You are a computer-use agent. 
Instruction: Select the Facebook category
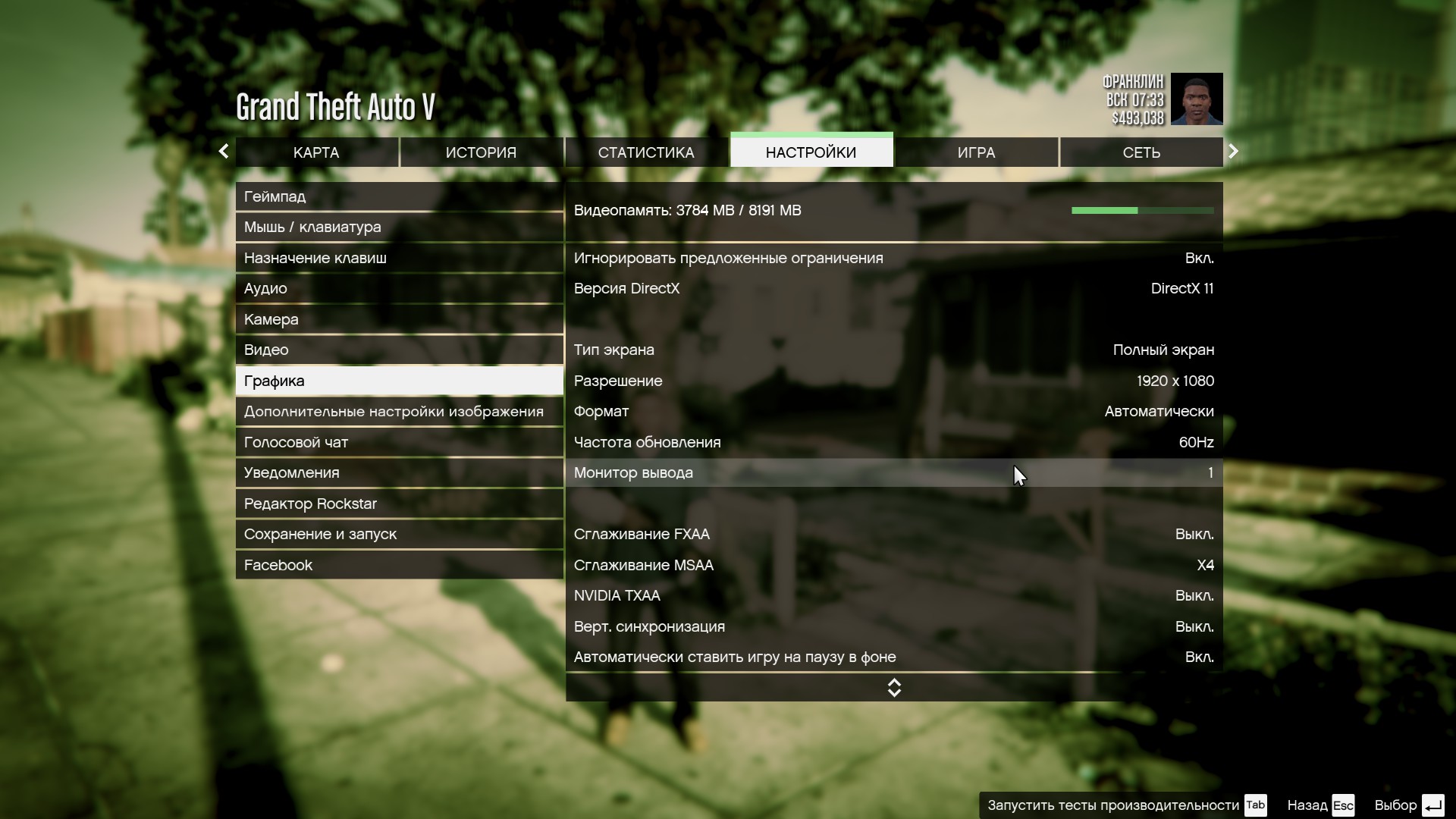400,565
